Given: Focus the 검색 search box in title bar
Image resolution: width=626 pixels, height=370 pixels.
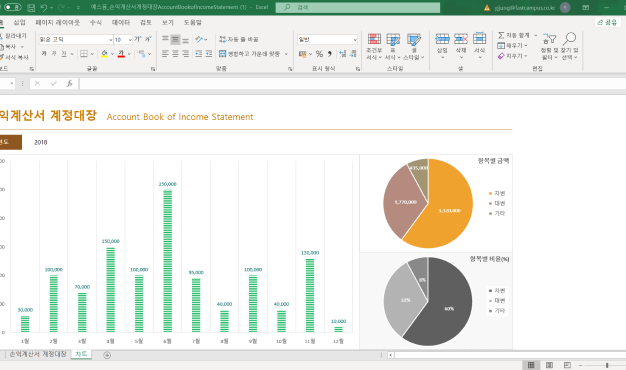Looking at the screenshot, I should click(x=358, y=7).
